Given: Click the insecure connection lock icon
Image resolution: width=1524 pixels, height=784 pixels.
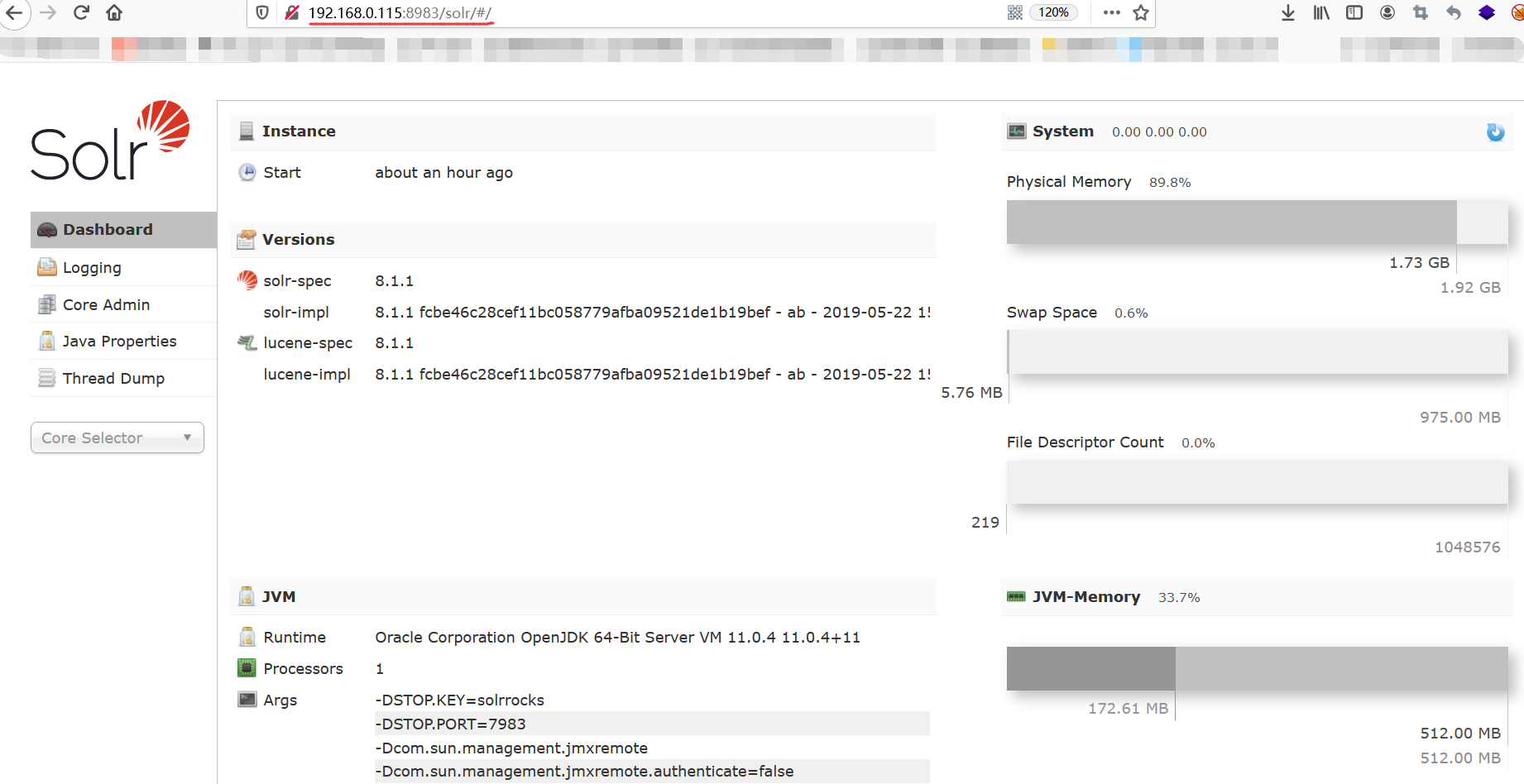Looking at the screenshot, I should pos(291,12).
